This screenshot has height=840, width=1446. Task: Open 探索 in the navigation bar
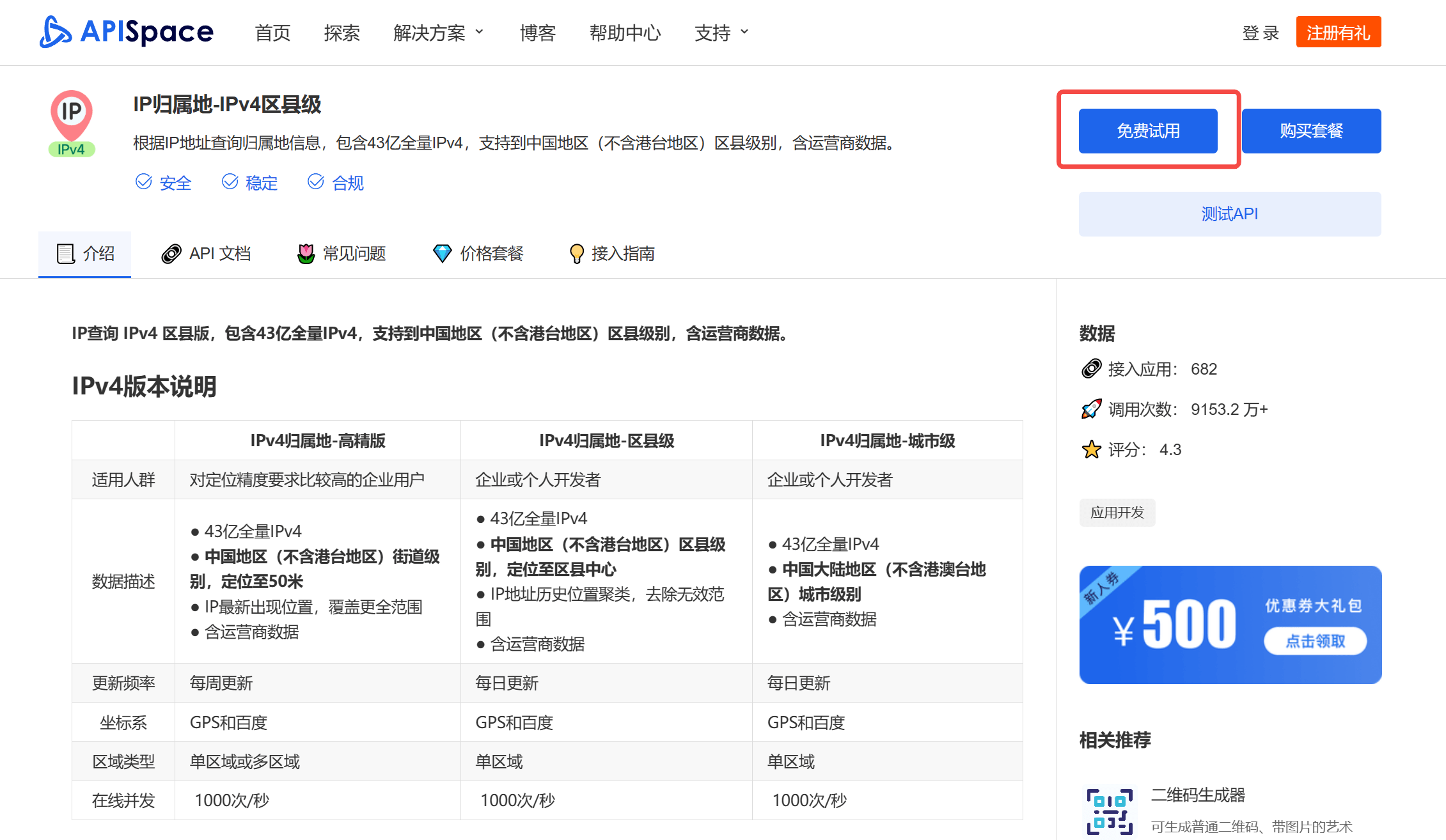342,33
